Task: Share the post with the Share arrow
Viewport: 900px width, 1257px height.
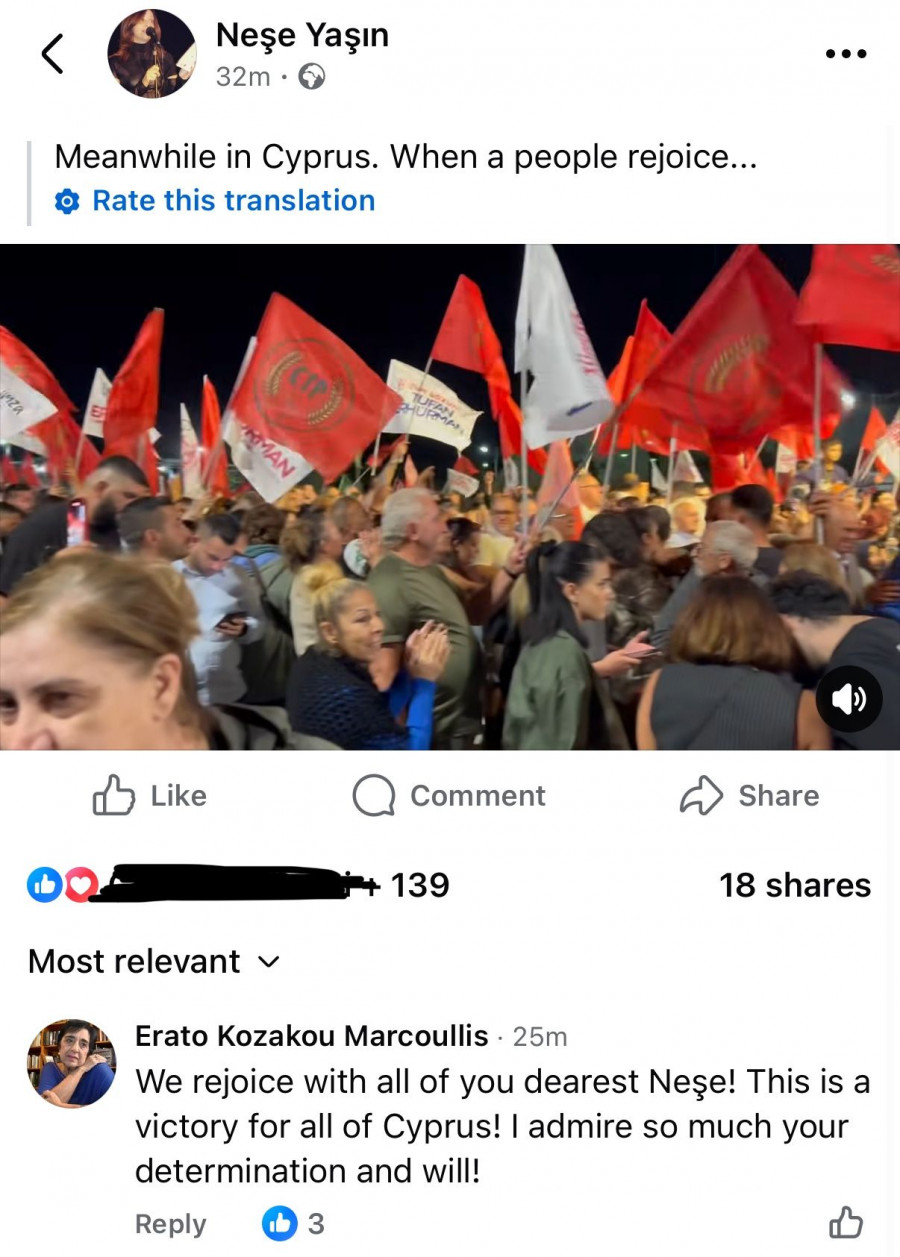Action: 749,796
